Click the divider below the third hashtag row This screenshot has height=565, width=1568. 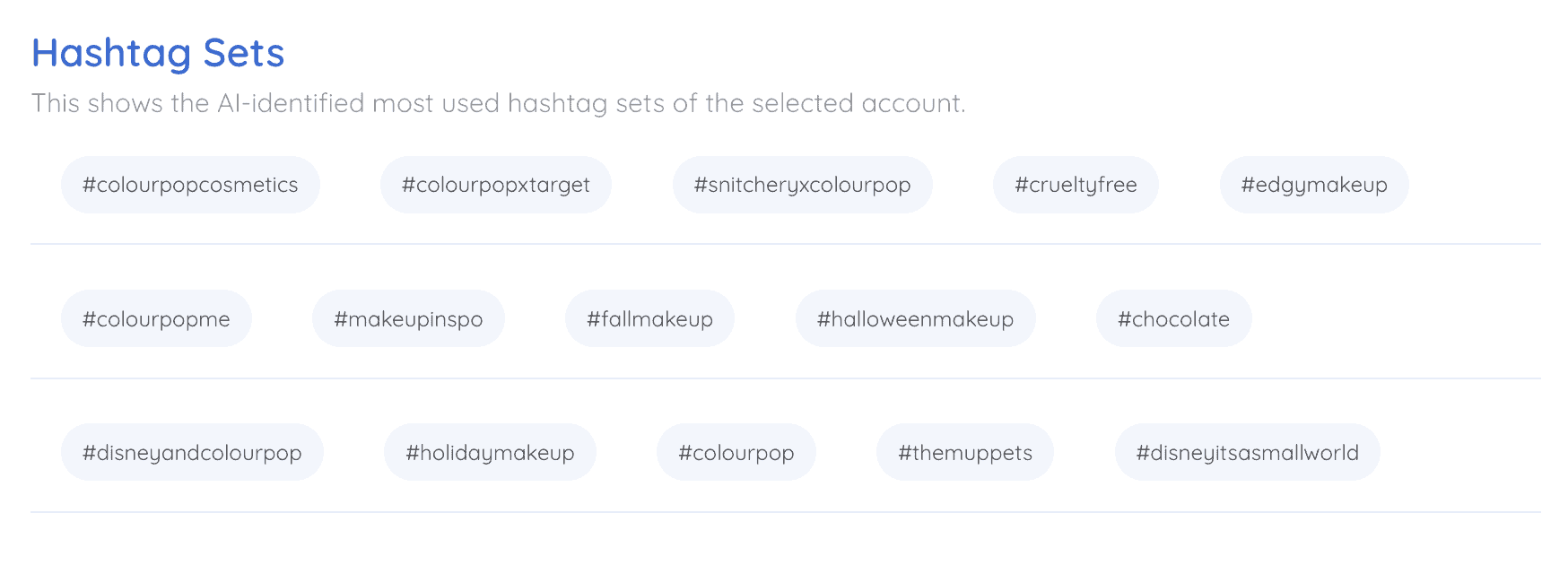point(786,511)
